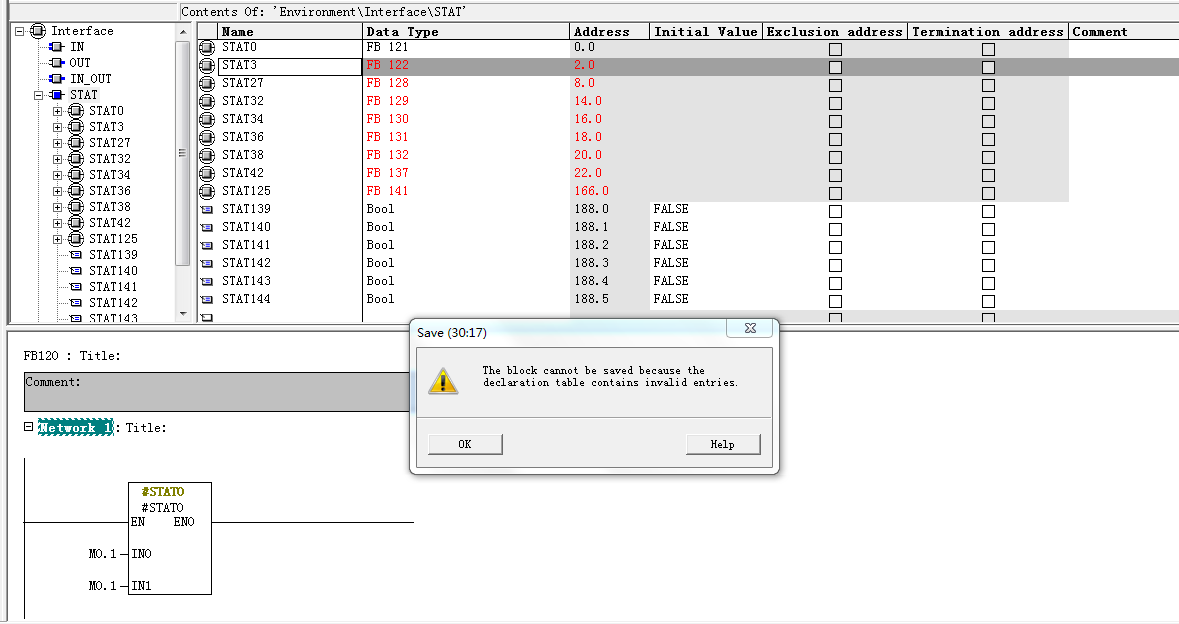The image size is (1179, 624).
Task: Expand the STAT125 tree node
Action: pos(58,239)
